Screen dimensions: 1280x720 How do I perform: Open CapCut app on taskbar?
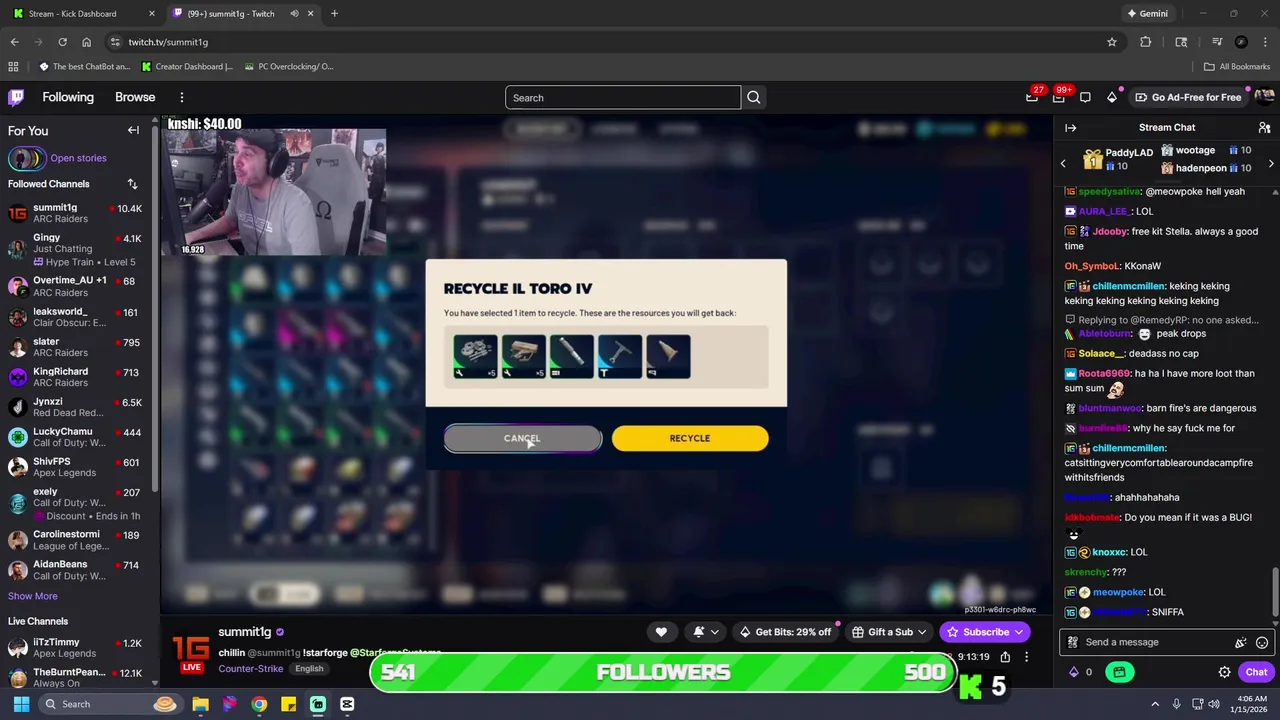click(x=347, y=704)
